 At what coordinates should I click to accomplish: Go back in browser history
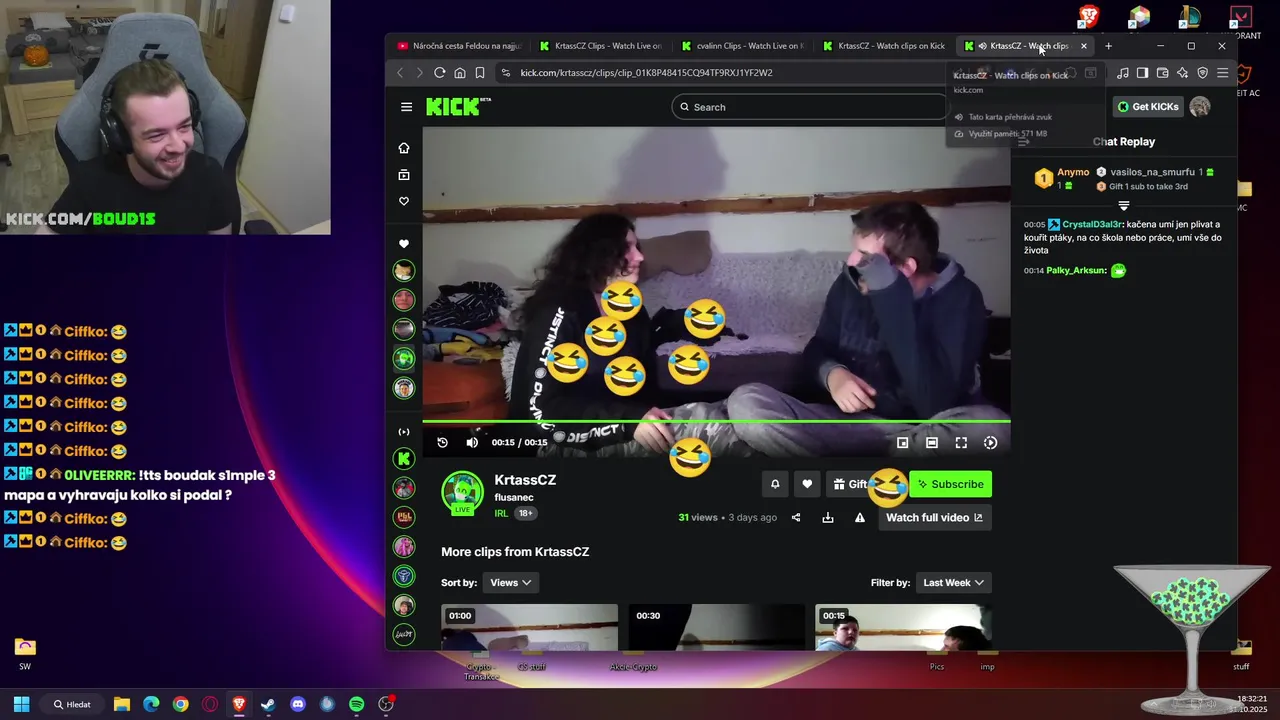pyautogui.click(x=400, y=73)
